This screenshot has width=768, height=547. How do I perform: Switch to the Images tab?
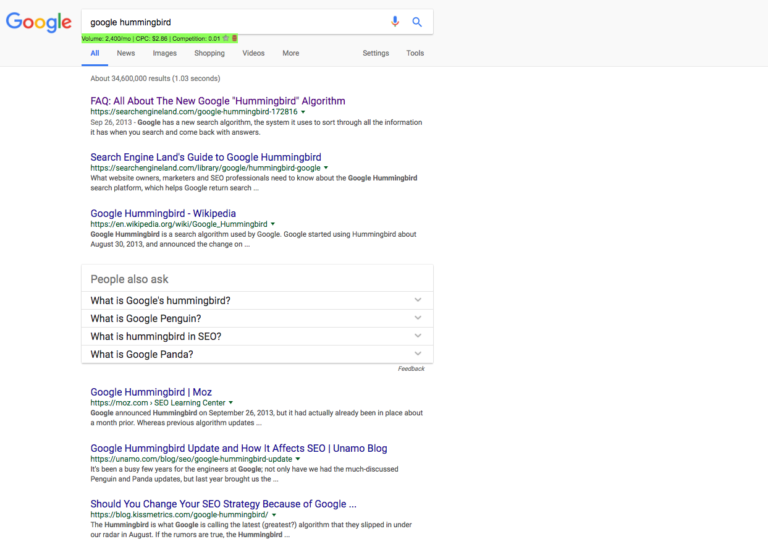coord(165,53)
